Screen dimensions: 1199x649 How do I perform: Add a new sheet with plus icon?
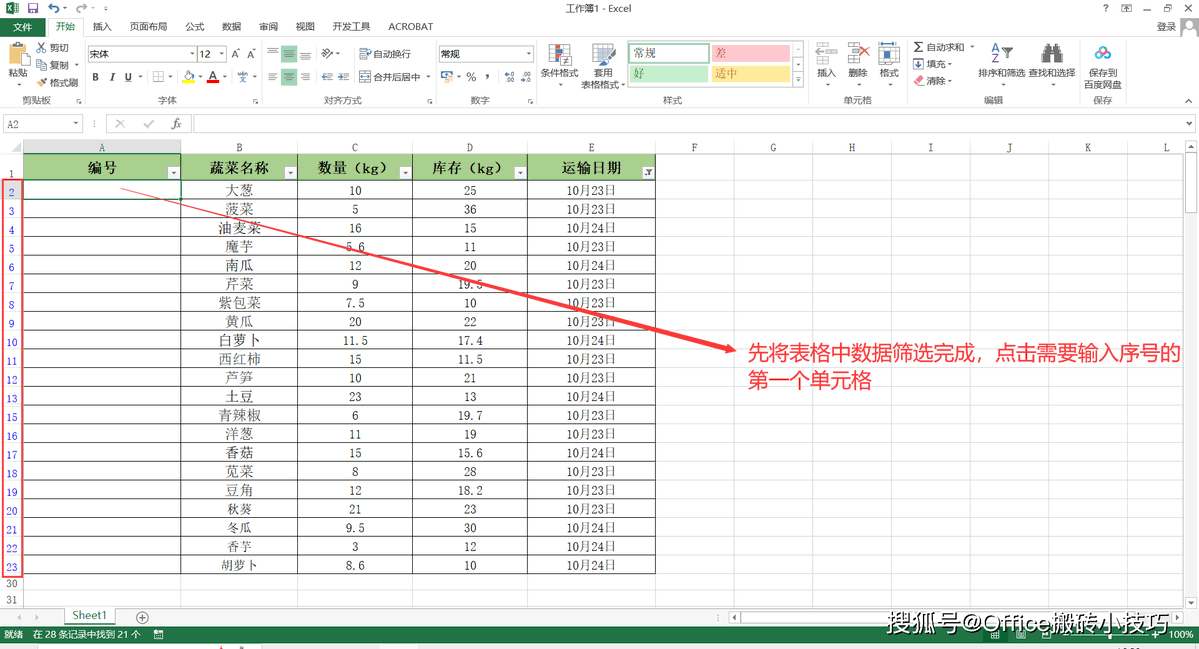(x=142, y=617)
